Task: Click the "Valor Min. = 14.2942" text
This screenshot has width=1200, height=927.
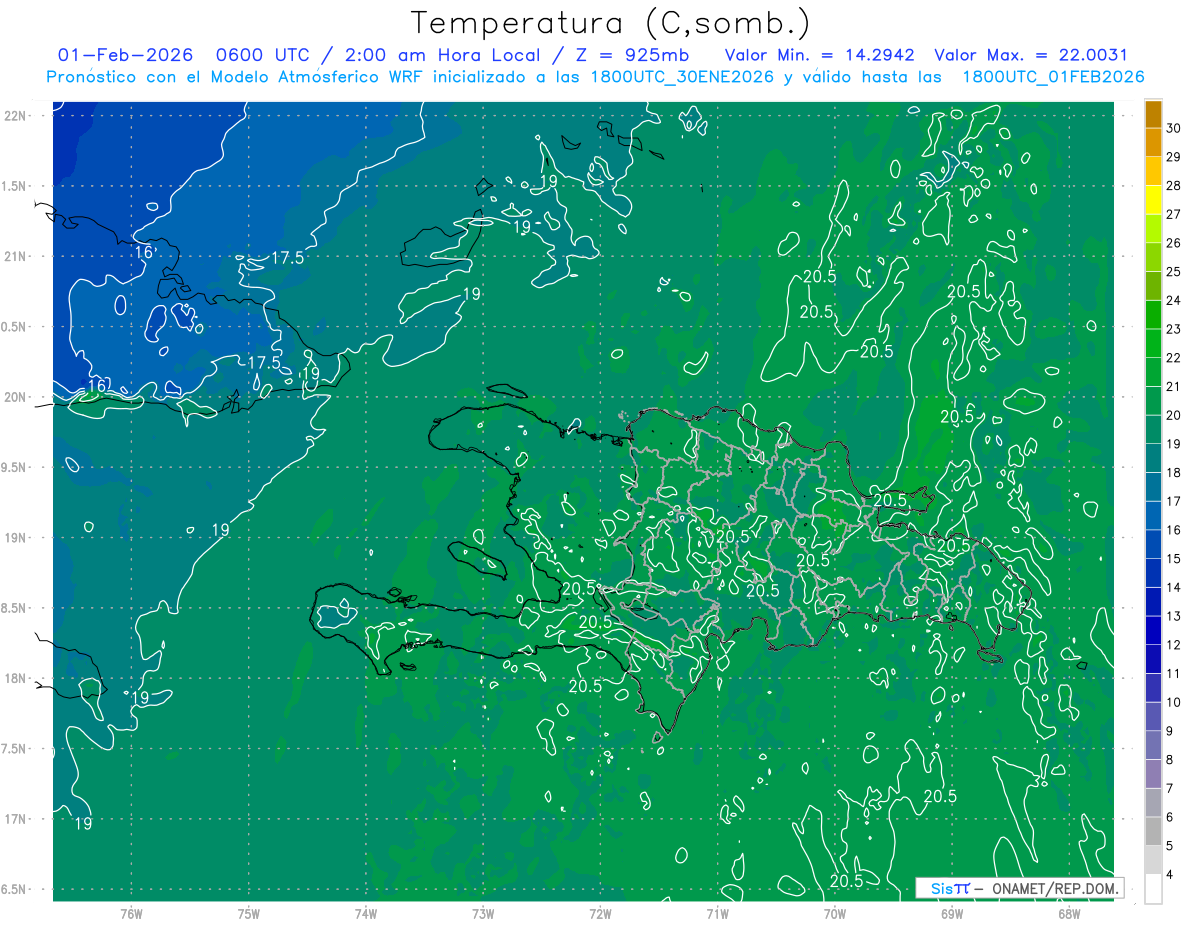Action: coord(819,55)
